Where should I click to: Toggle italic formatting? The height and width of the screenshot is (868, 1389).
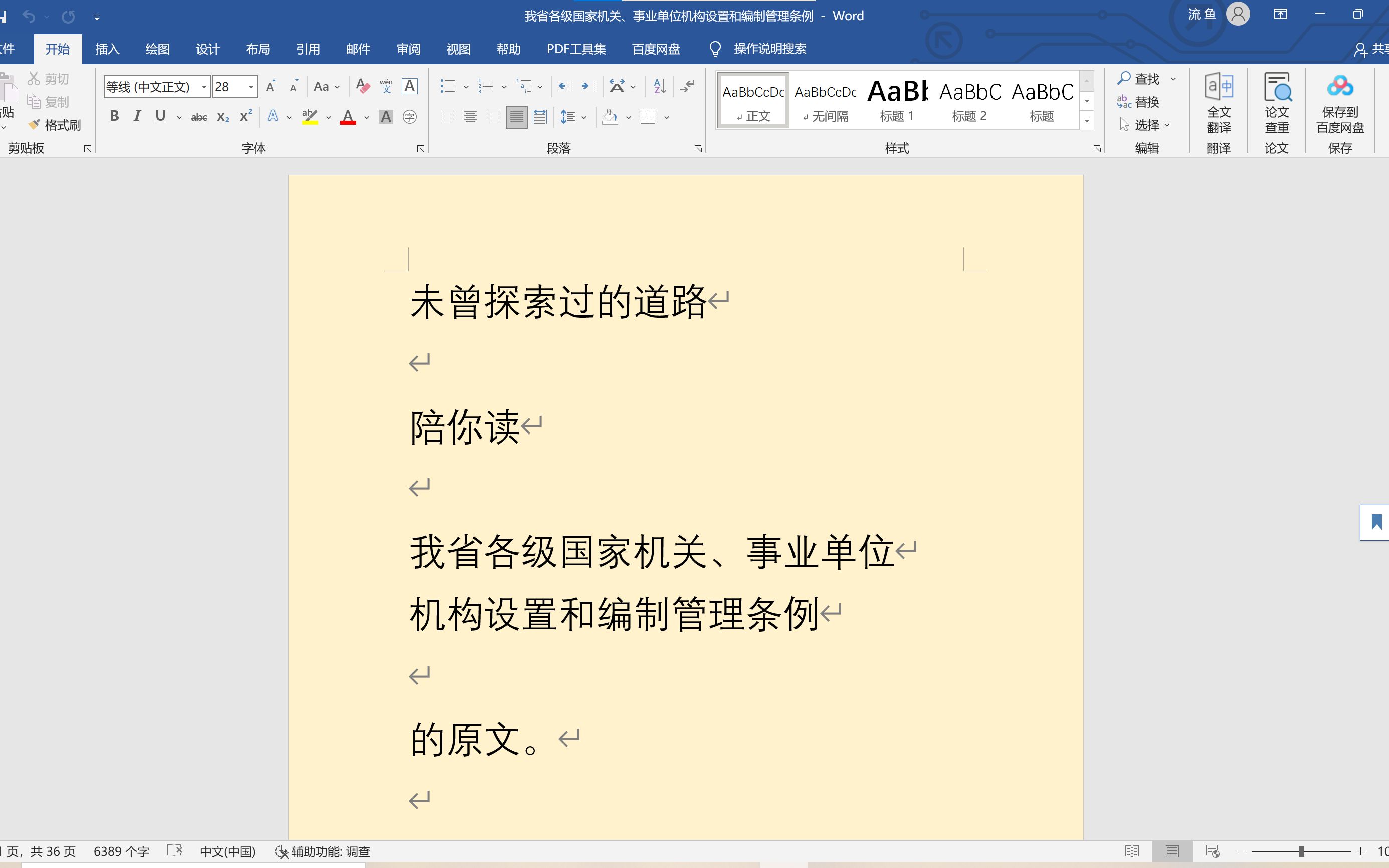coord(137,117)
